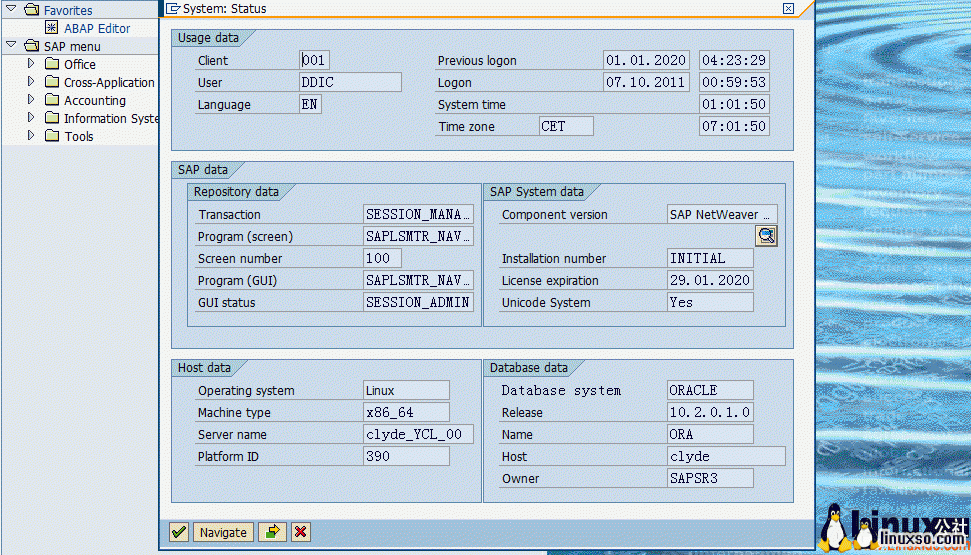Click the Program (GUI) value field
Viewport: 971px width, 555px height.
pyautogui.click(x=419, y=281)
